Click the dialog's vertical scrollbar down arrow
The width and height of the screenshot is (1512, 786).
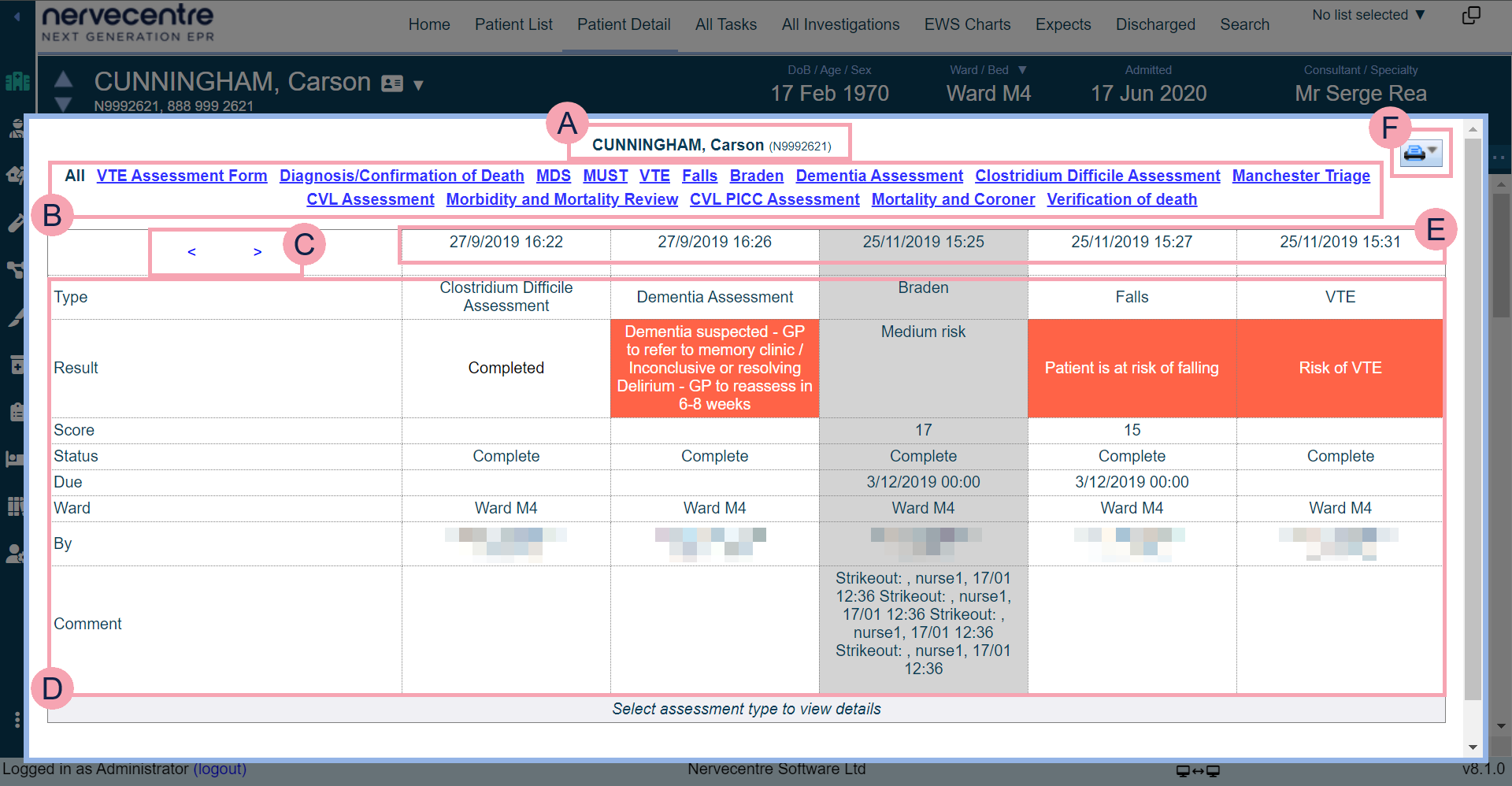1473,747
